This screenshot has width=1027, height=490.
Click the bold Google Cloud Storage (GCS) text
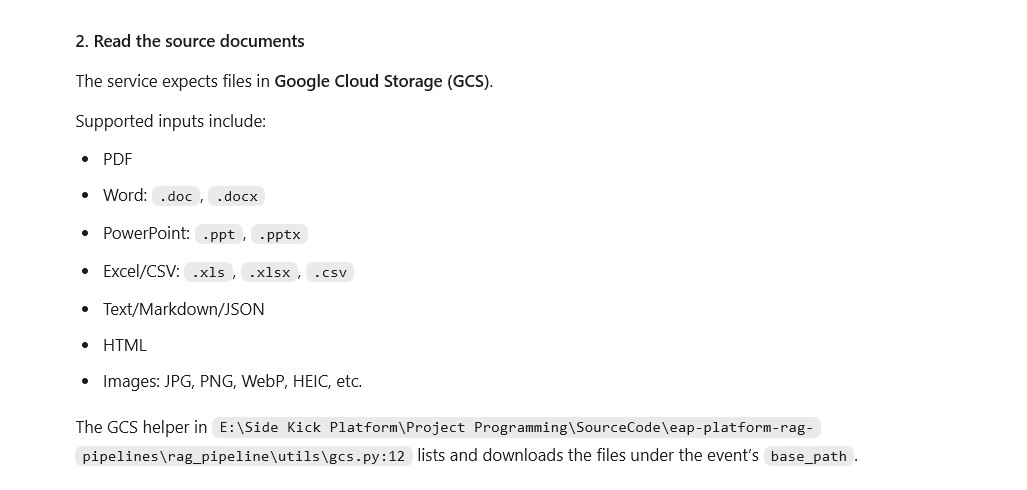(x=382, y=81)
